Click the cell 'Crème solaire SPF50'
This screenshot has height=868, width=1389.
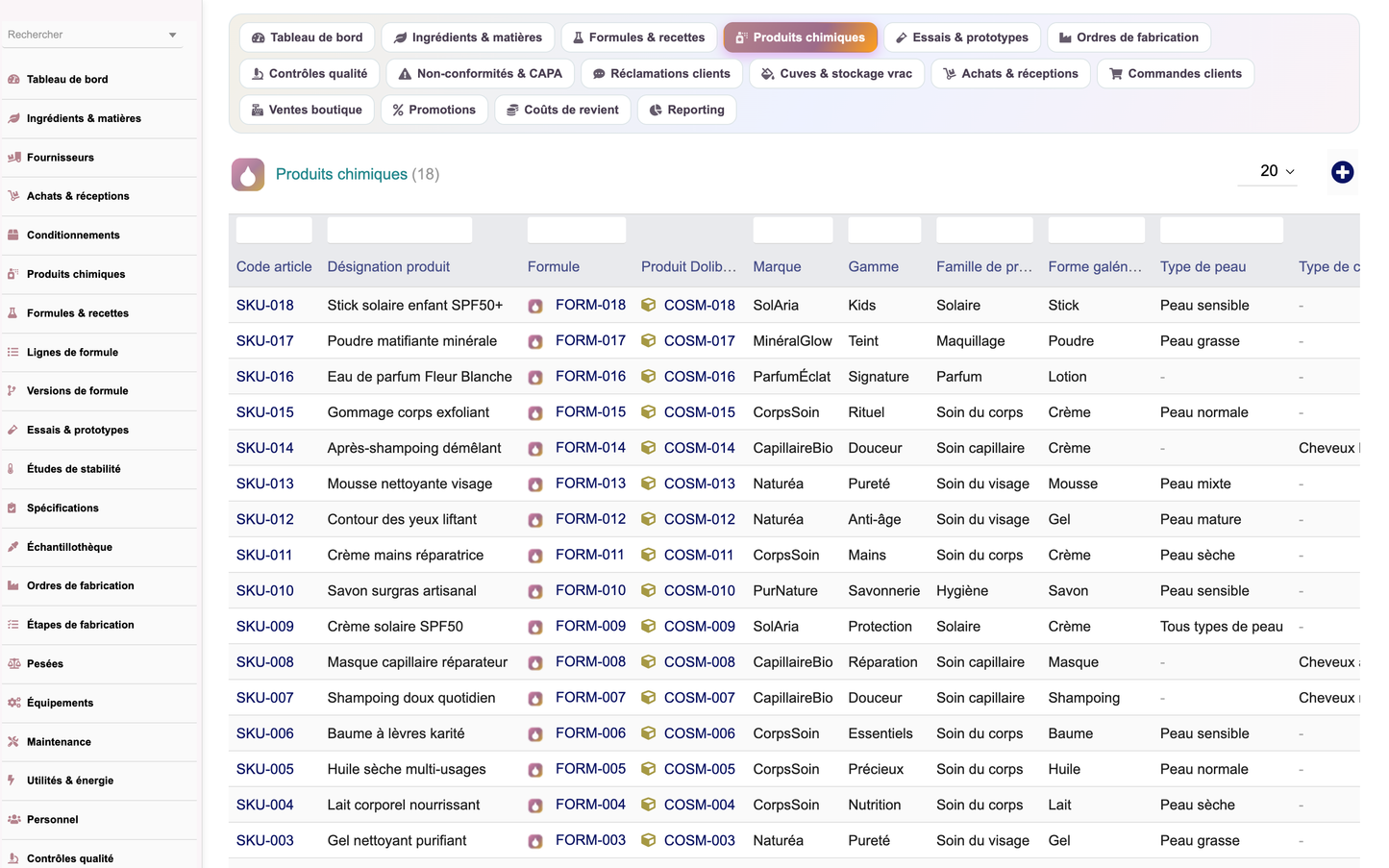point(395,627)
